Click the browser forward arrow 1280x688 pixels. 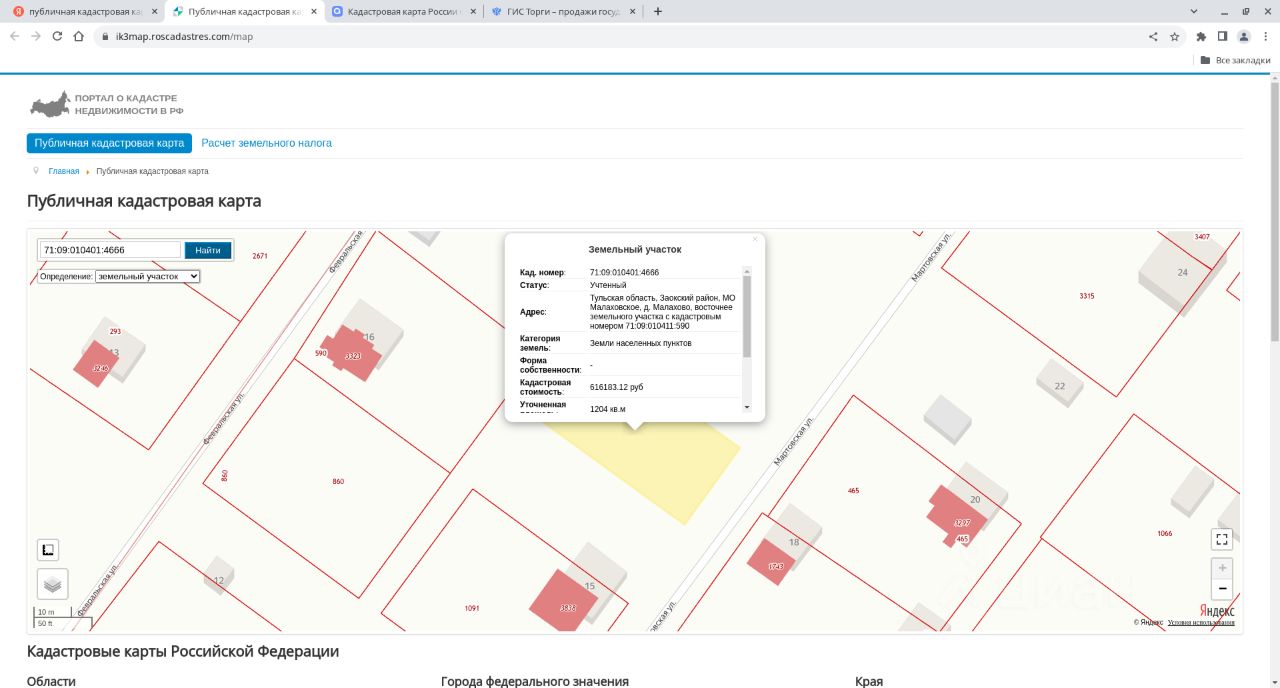click(35, 36)
